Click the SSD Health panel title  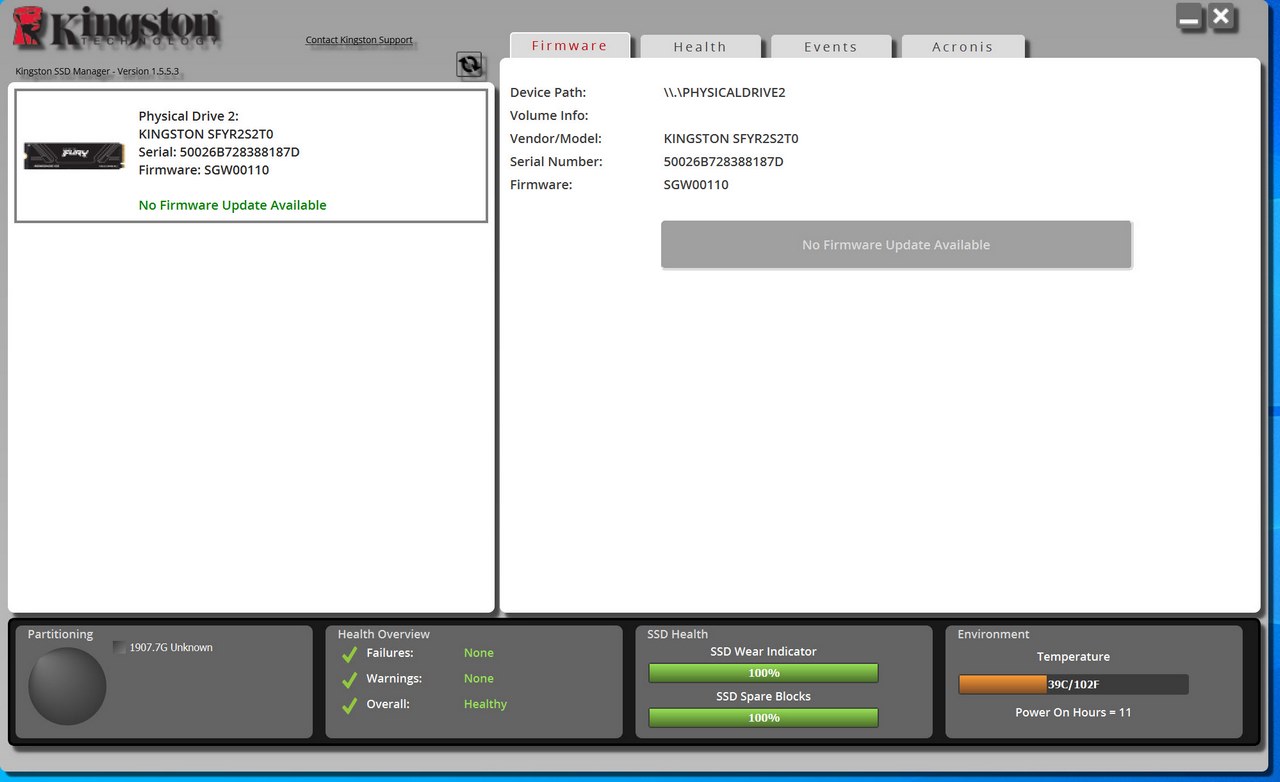(x=677, y=634)
